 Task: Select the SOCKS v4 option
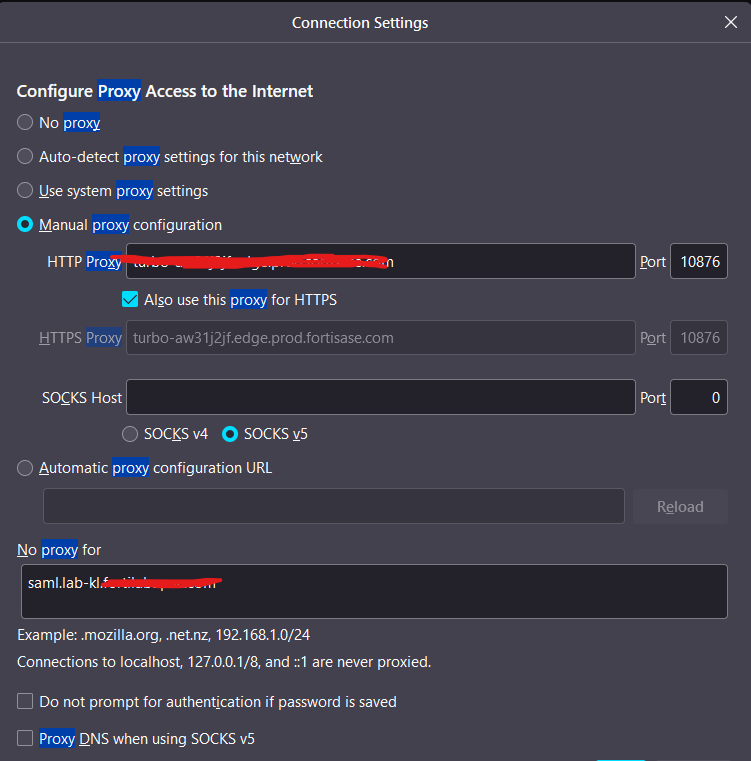[130, 434]
